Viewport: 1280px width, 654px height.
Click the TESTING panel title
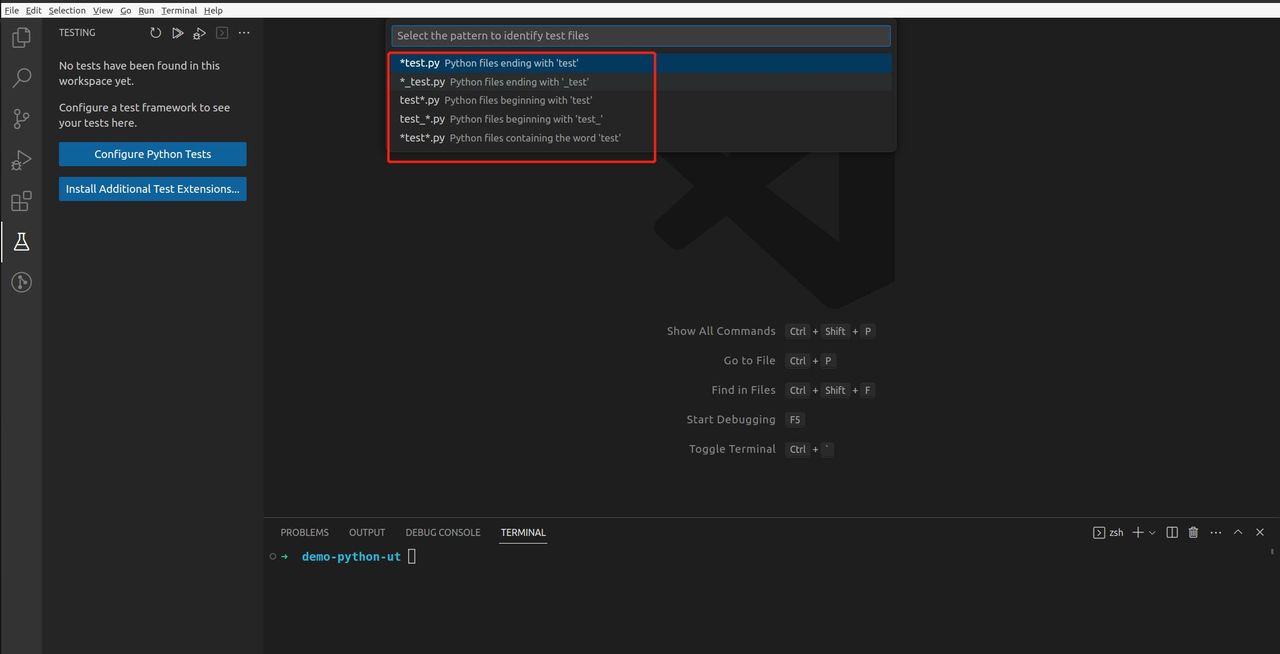click(x=77, y=33)
